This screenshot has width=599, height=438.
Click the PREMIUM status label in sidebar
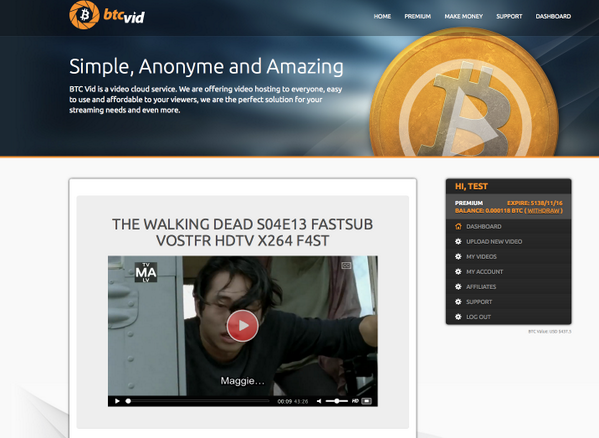point(469,203)
